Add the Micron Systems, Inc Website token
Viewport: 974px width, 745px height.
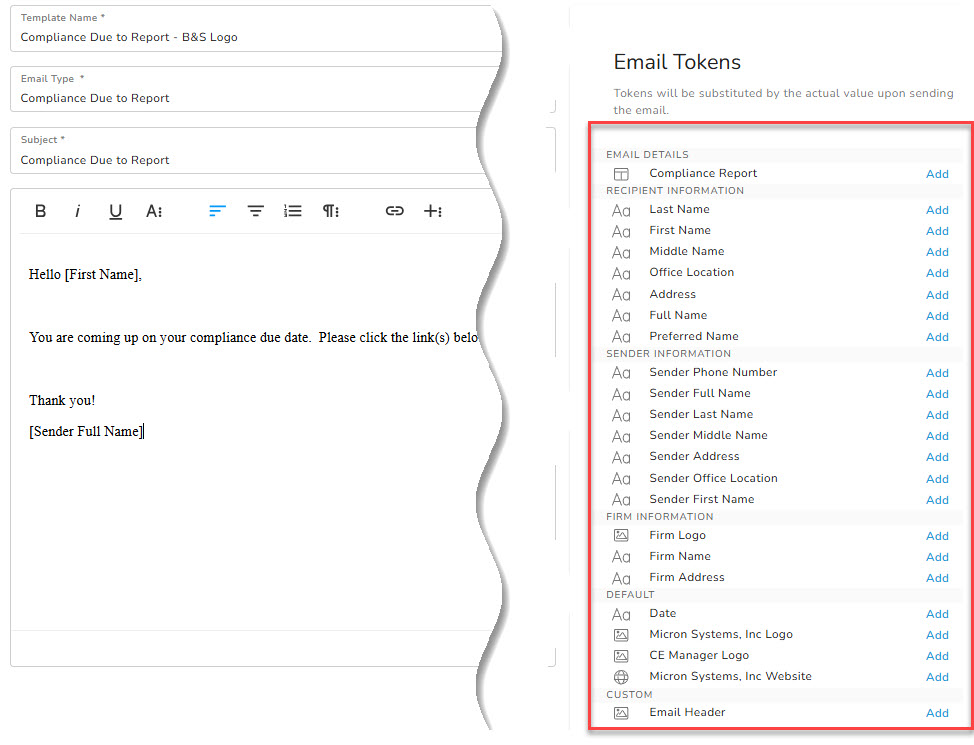point(937,677)
